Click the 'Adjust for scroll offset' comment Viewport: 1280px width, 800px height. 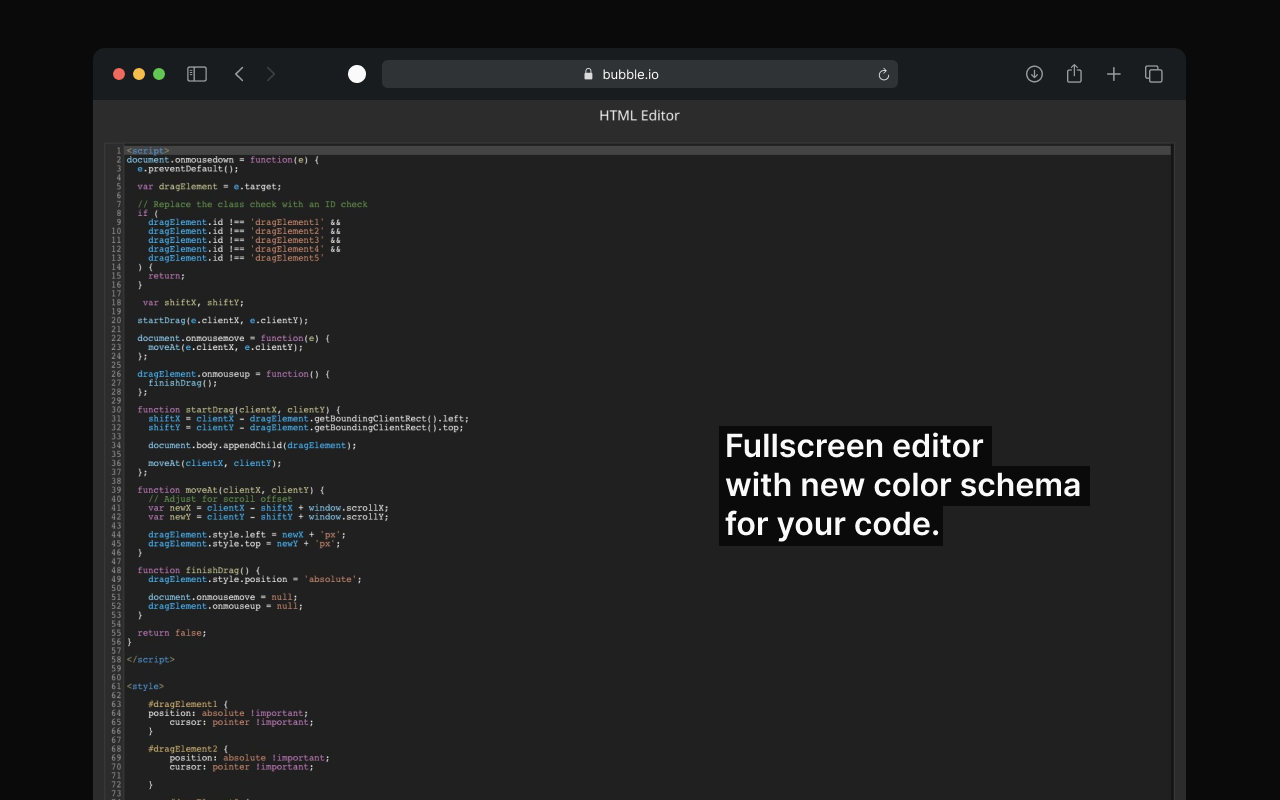[x=220, y=499]
